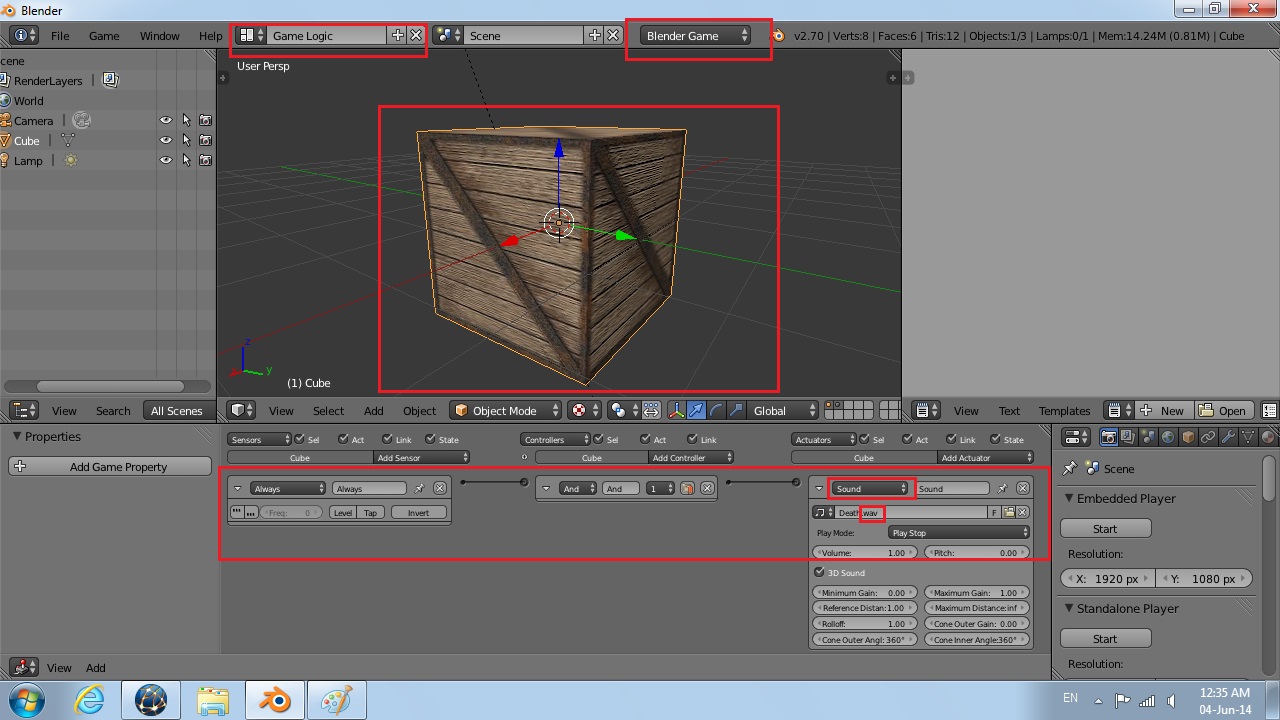Start the Embedded Player
The height and width of the screenshot is (720, 1280).
point(1105,528)
